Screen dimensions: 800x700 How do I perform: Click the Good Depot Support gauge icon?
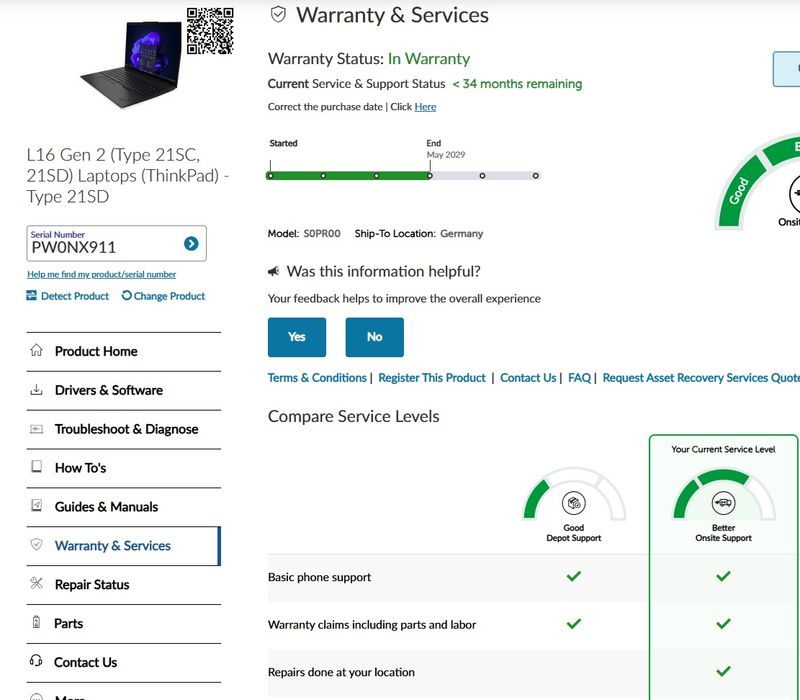coord(573,503)
